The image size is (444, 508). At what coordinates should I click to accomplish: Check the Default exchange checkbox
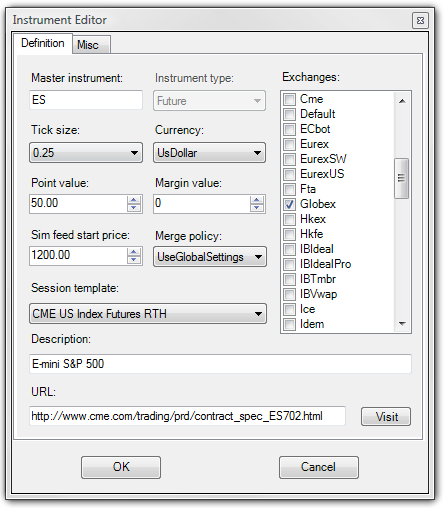(289, 114)
